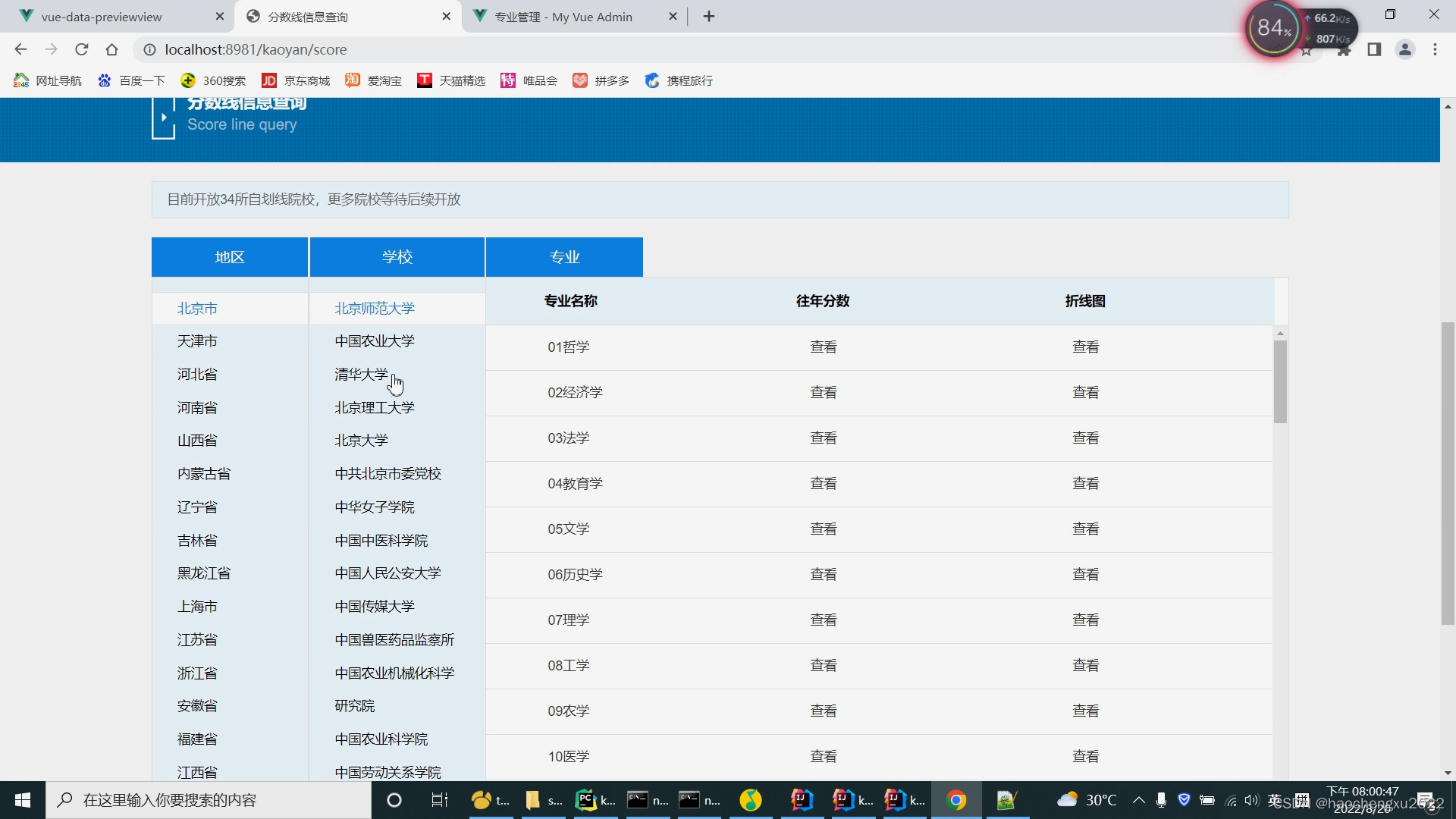Select 上海市 in region list
The width and height of the screenshot is (1456, 819).
[x=197, y=606]
